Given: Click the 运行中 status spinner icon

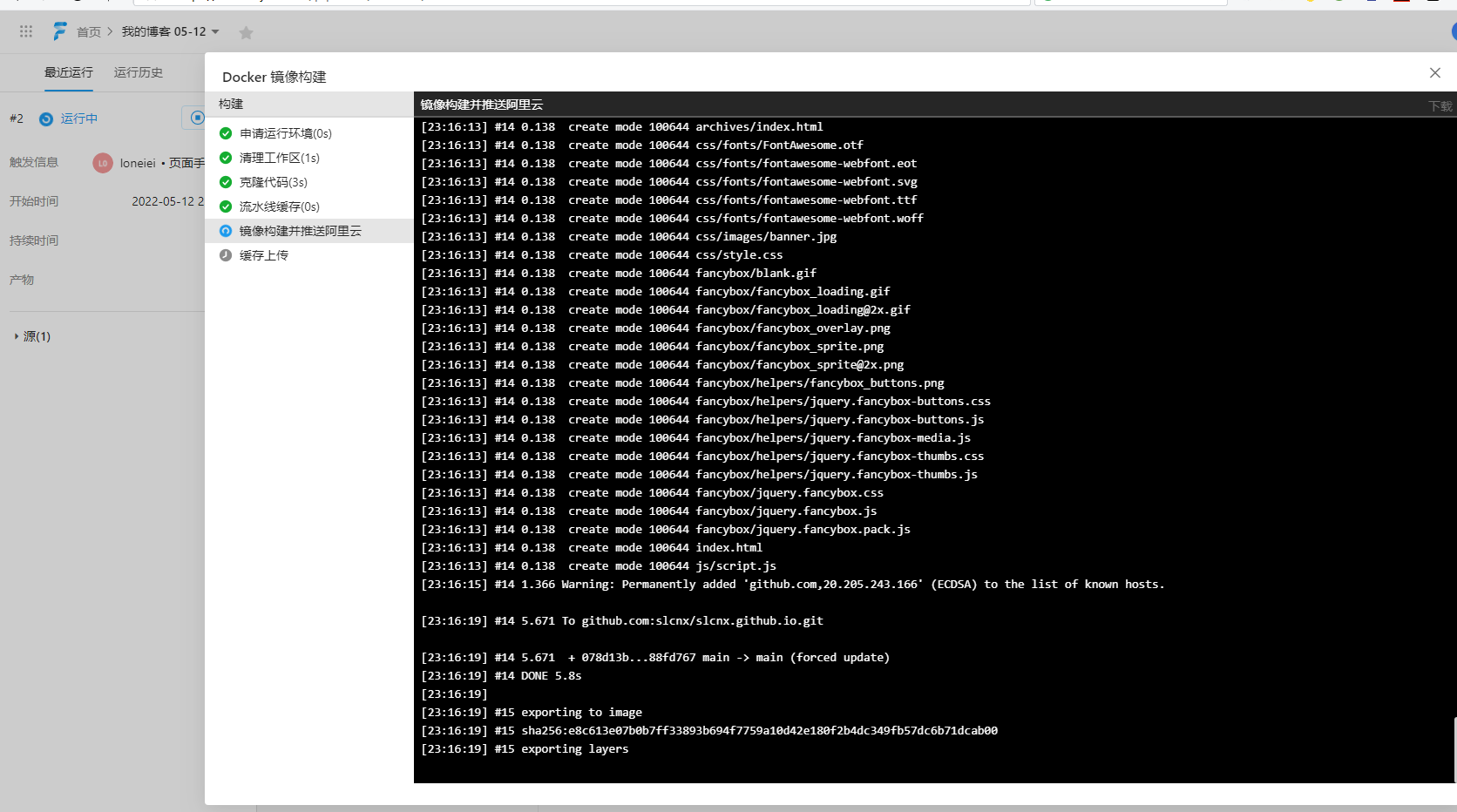Looking at the screenshot, I should 46,119.
